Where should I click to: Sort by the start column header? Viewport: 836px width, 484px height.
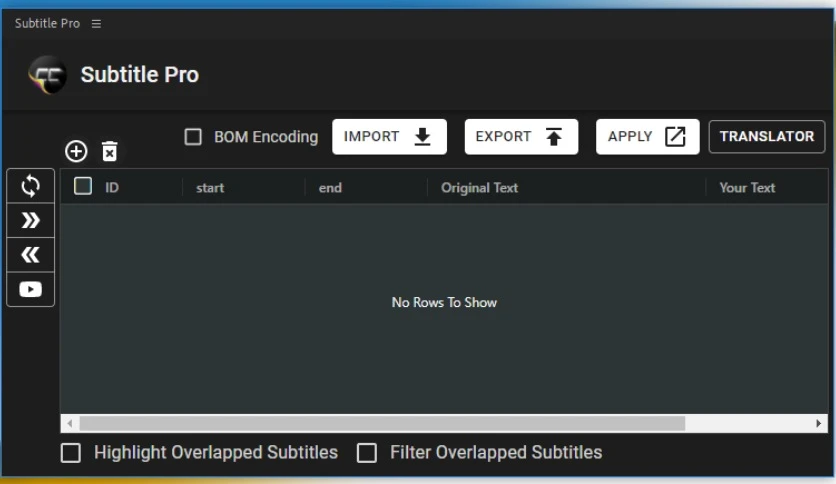coord(210,188)
